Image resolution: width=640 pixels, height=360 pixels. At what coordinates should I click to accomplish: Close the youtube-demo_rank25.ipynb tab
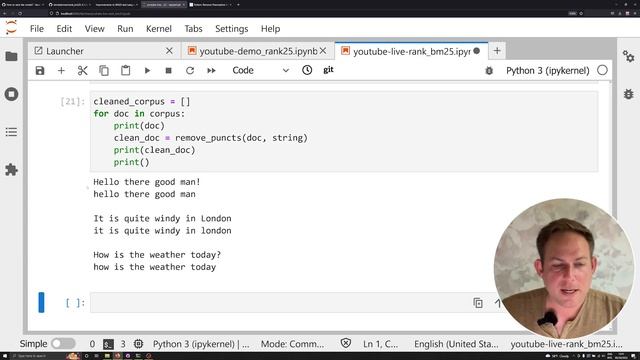click(x=323, y=51)
